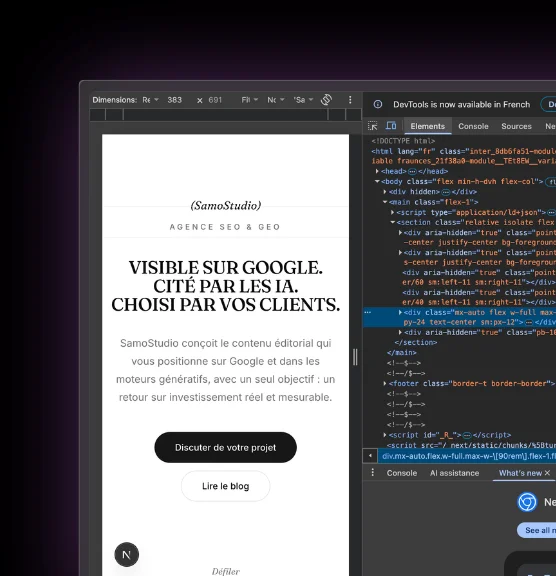This screenshot has width=556, height=576.
Task: Collapse the body element node
Action: click(x=377, y=181)
